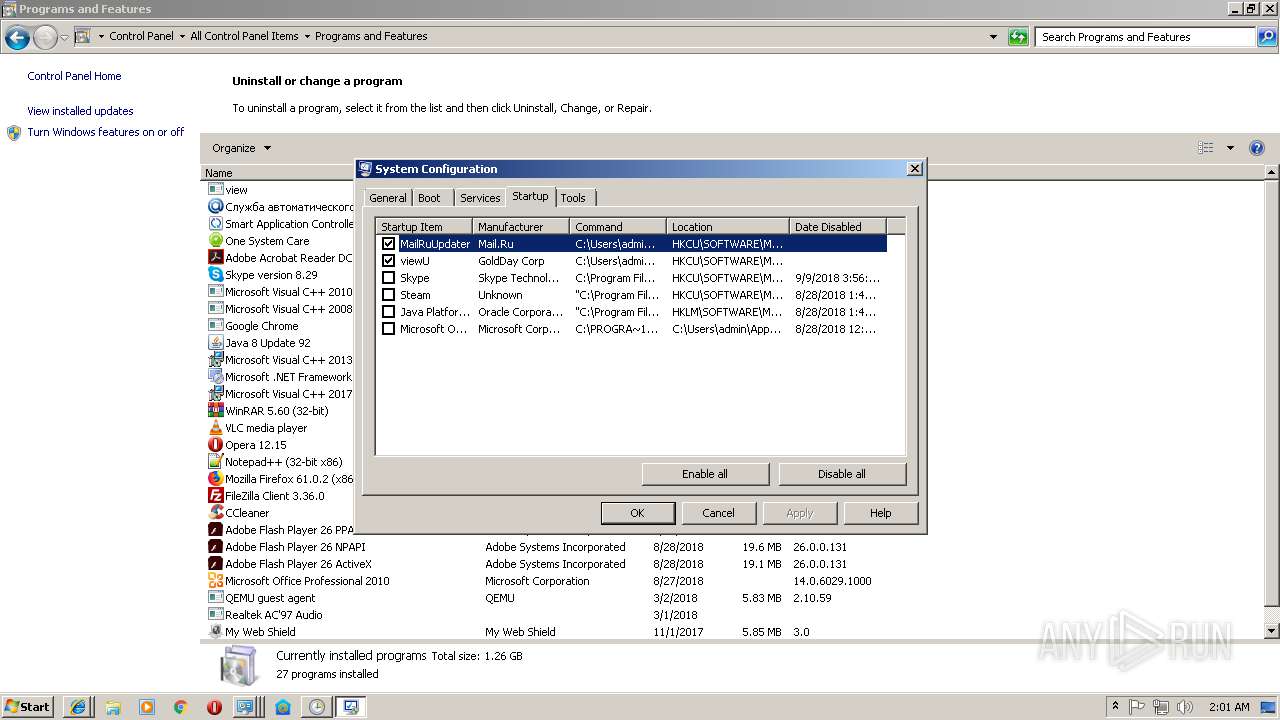Select the Notepad++ program icon
Image resolution: width=1280 pixels, height=720 pixels.
216,462
